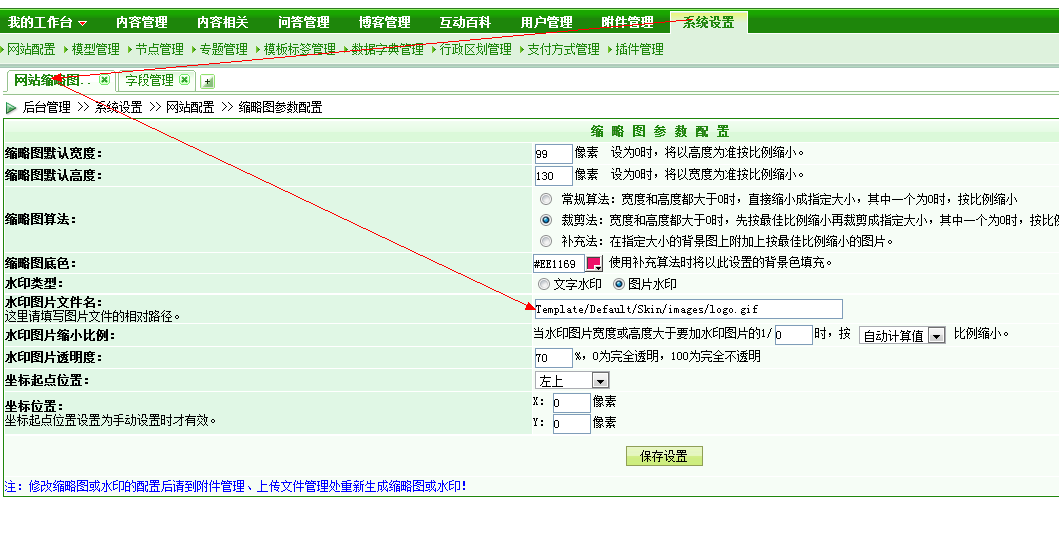1059x547 pixels.
Task: Click the 保存设置 button
Action: (664, 456)
